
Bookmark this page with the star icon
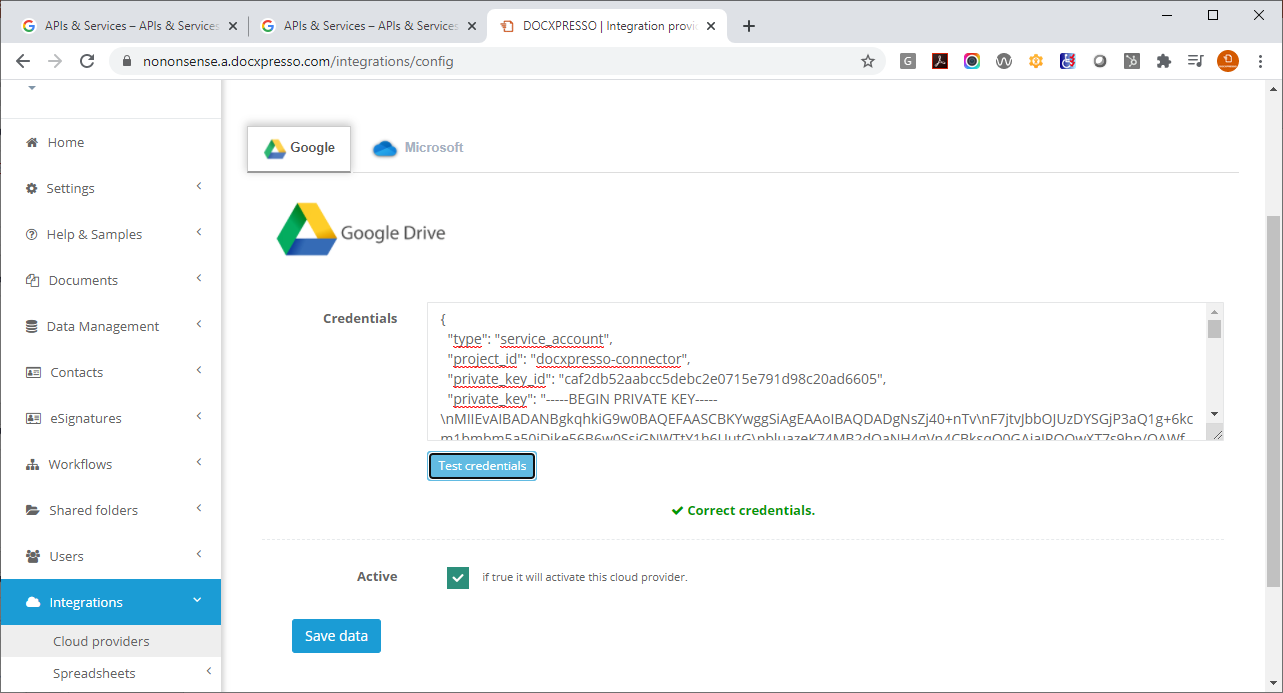(x=868, y=61)
